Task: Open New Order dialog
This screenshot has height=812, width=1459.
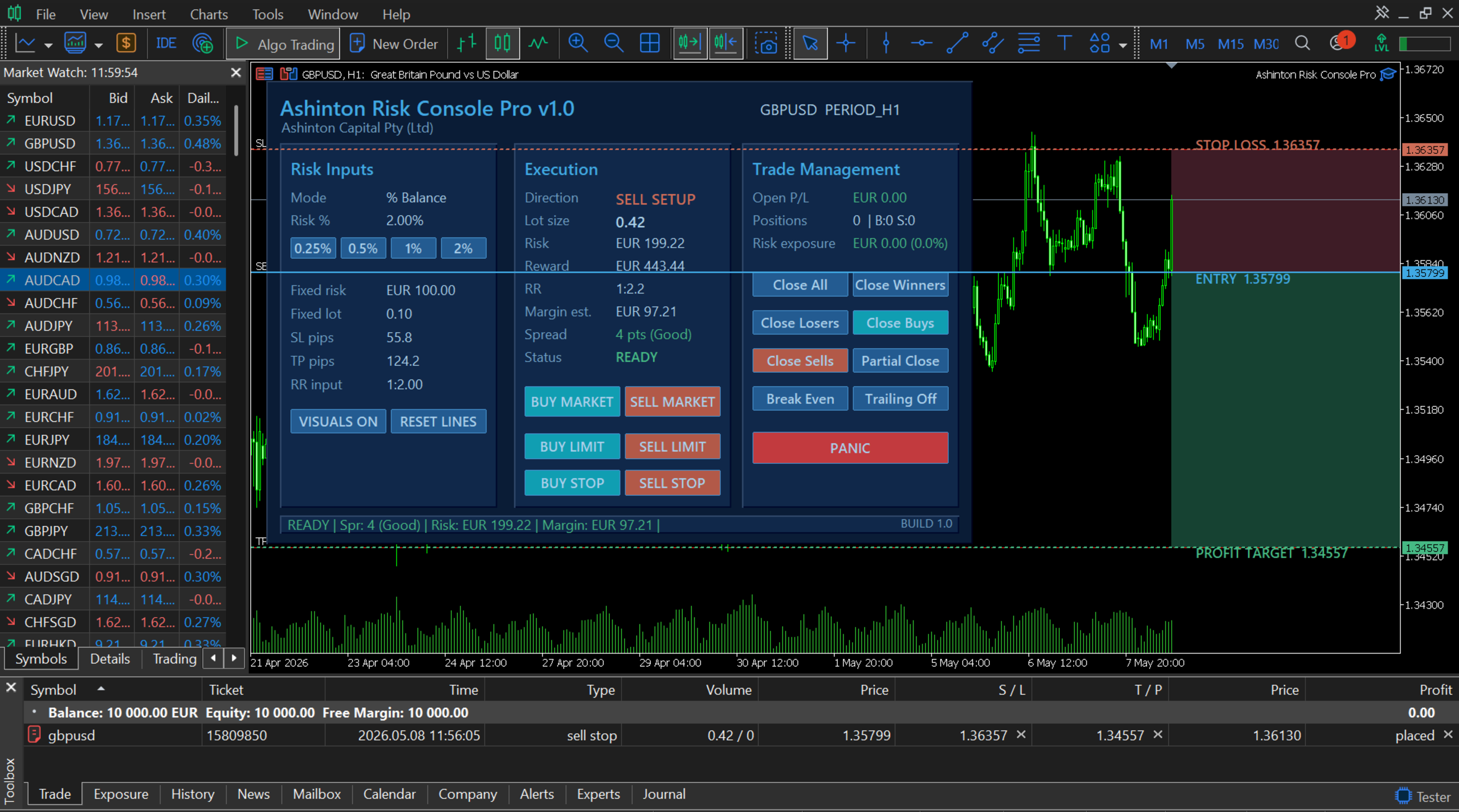Action: tap(394, 43)
